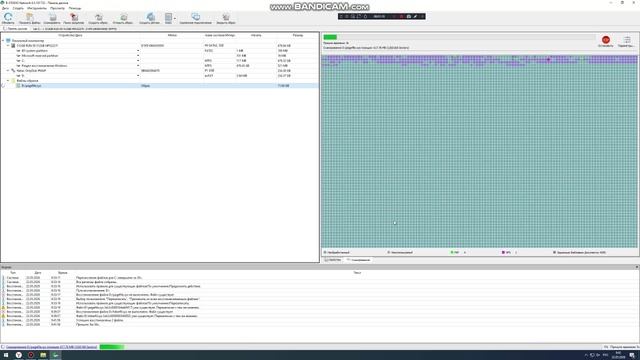Click the document files legend swatch

(554, 253)
